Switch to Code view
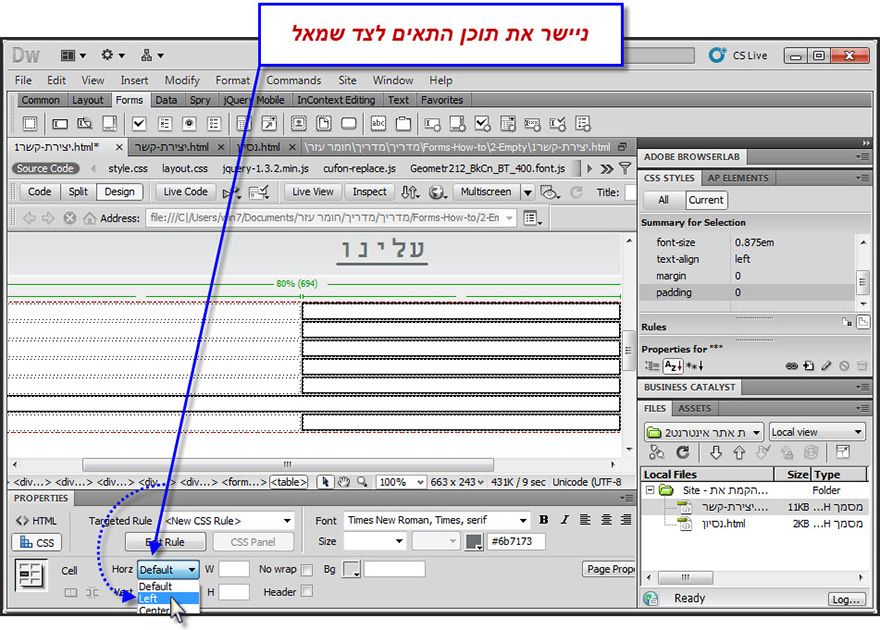 point(39,192)
